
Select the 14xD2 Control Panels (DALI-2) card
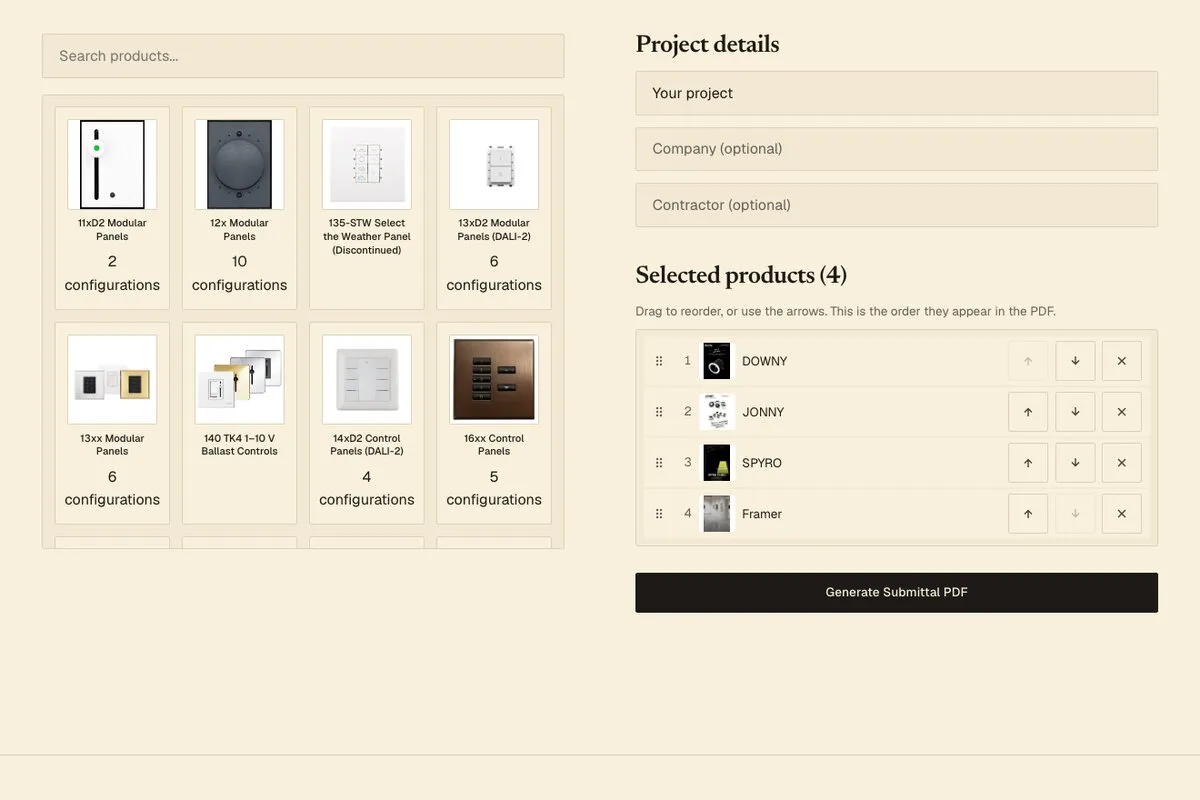[366, 423]
